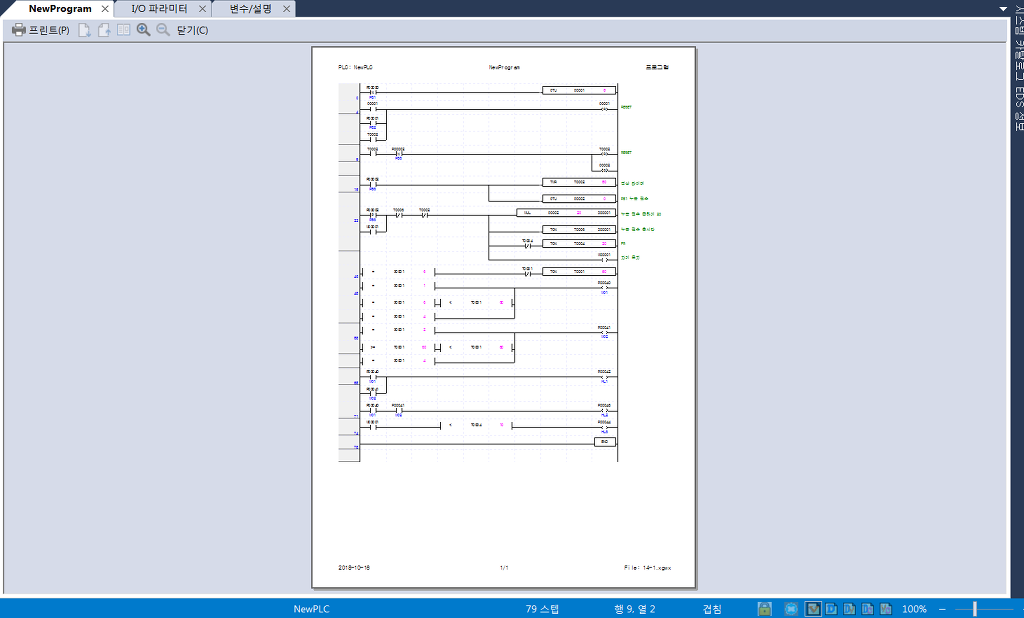Click the File: 14-1.xgwx footer text

click(x=647, y=568)
